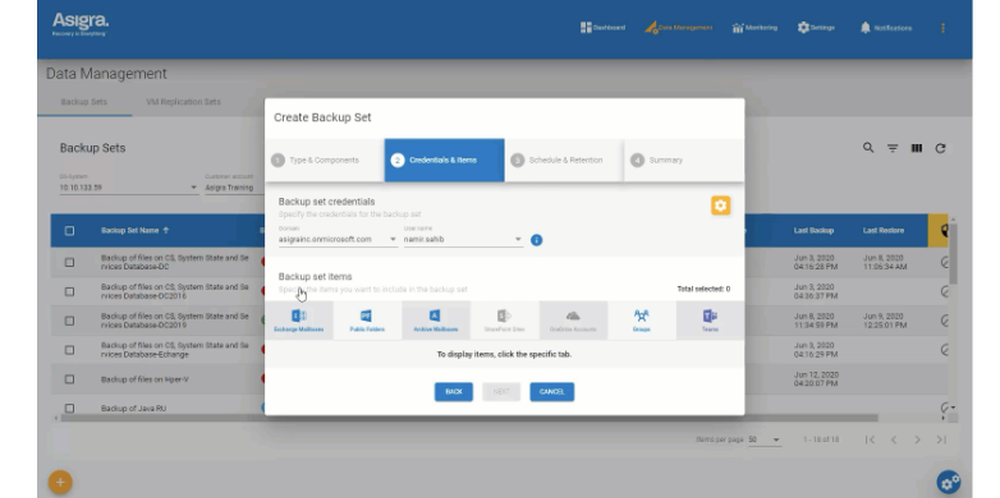The image size is (1000, 498).
Task: Go to first page of results
Action: (869, 439)
